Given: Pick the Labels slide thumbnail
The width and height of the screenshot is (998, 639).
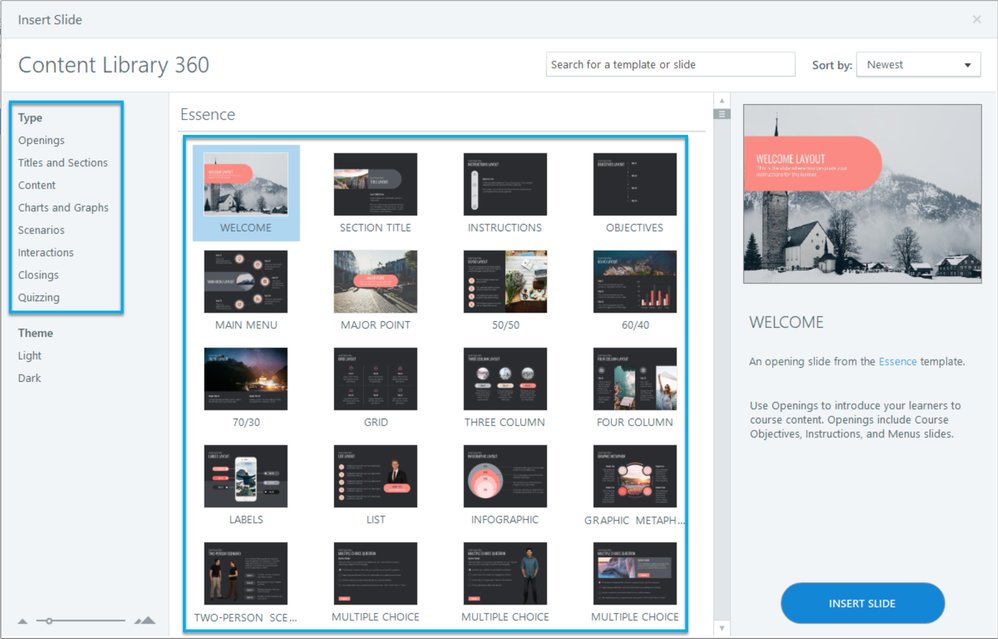Looking at the screenshot, I should pyautogui.click(x=246, y=477).
